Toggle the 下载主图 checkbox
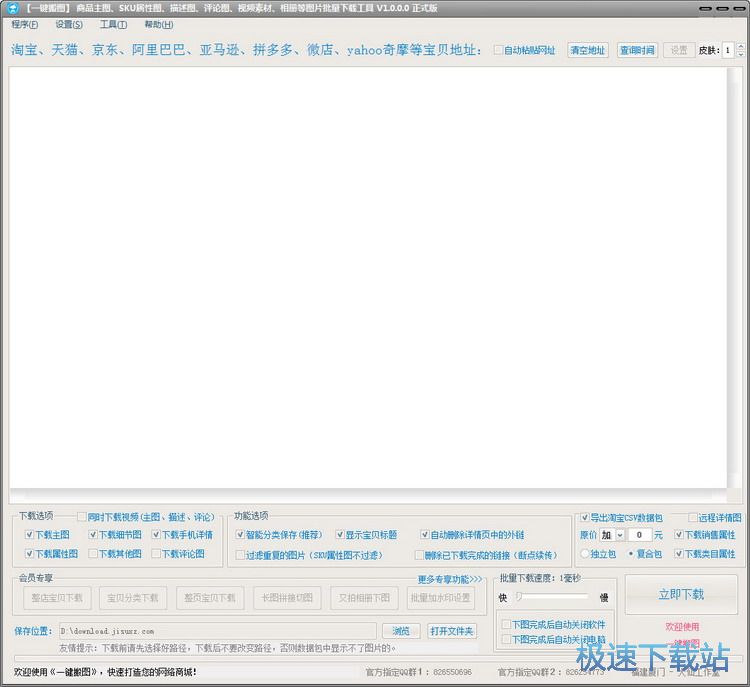The height and width of the screenshot is (687, 750). point(30,535)
